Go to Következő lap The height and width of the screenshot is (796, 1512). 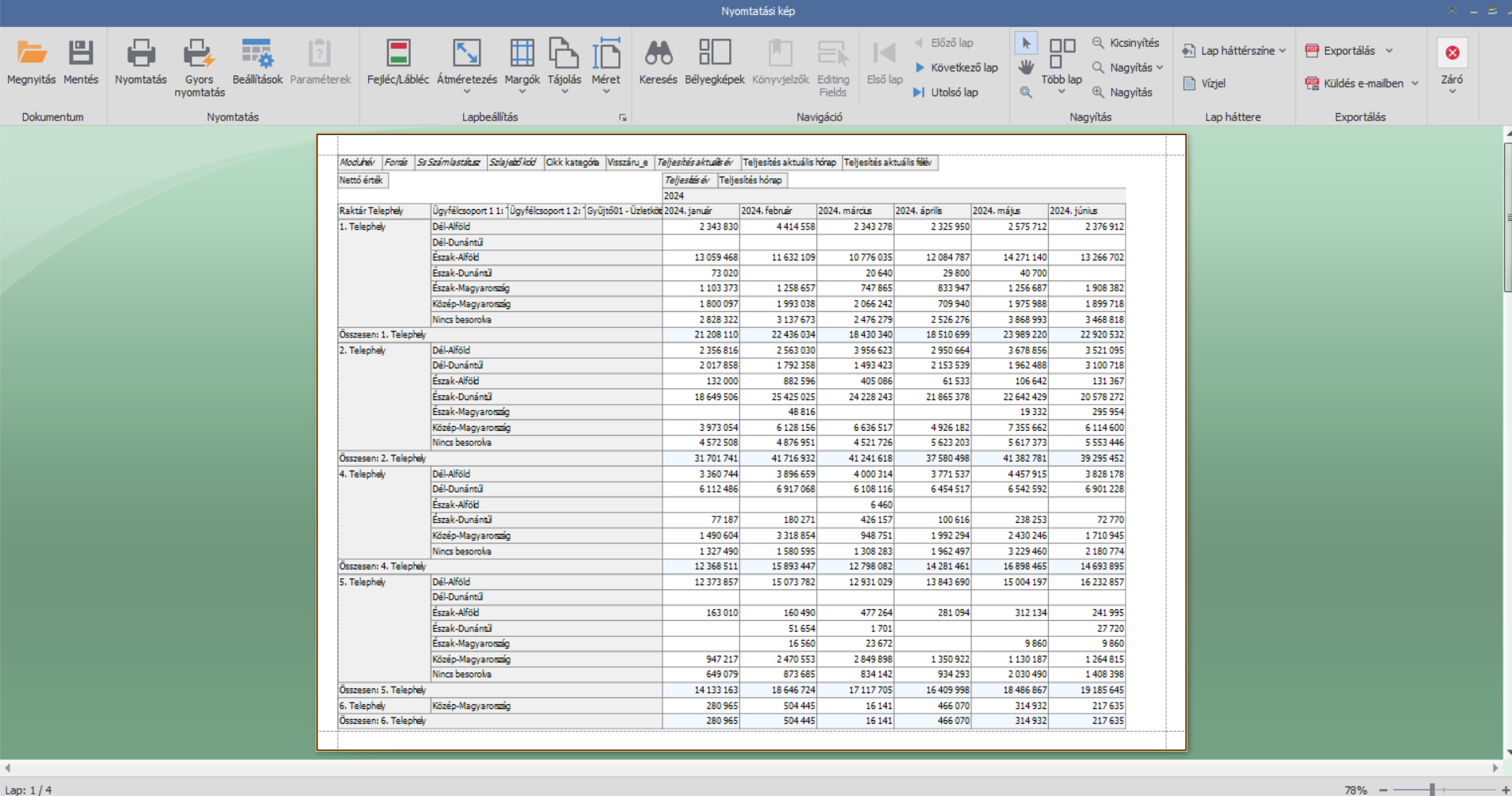pos(955,68)
